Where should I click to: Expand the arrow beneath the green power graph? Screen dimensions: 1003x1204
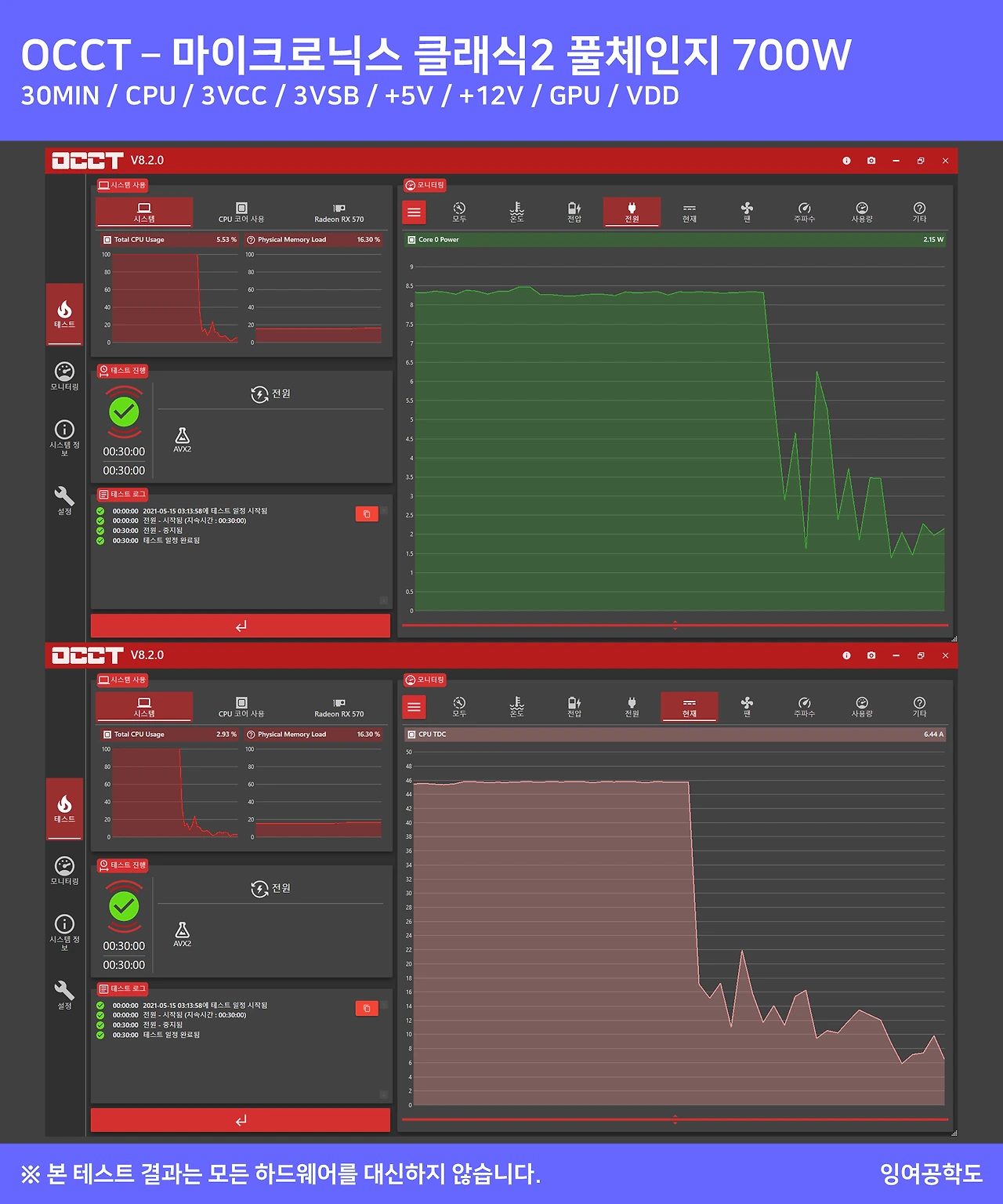674,625
